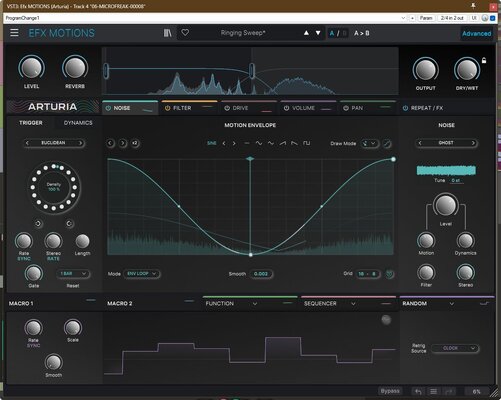Shift motion envelope right
The width and height of the screenshot is (501, 400).
123,143
